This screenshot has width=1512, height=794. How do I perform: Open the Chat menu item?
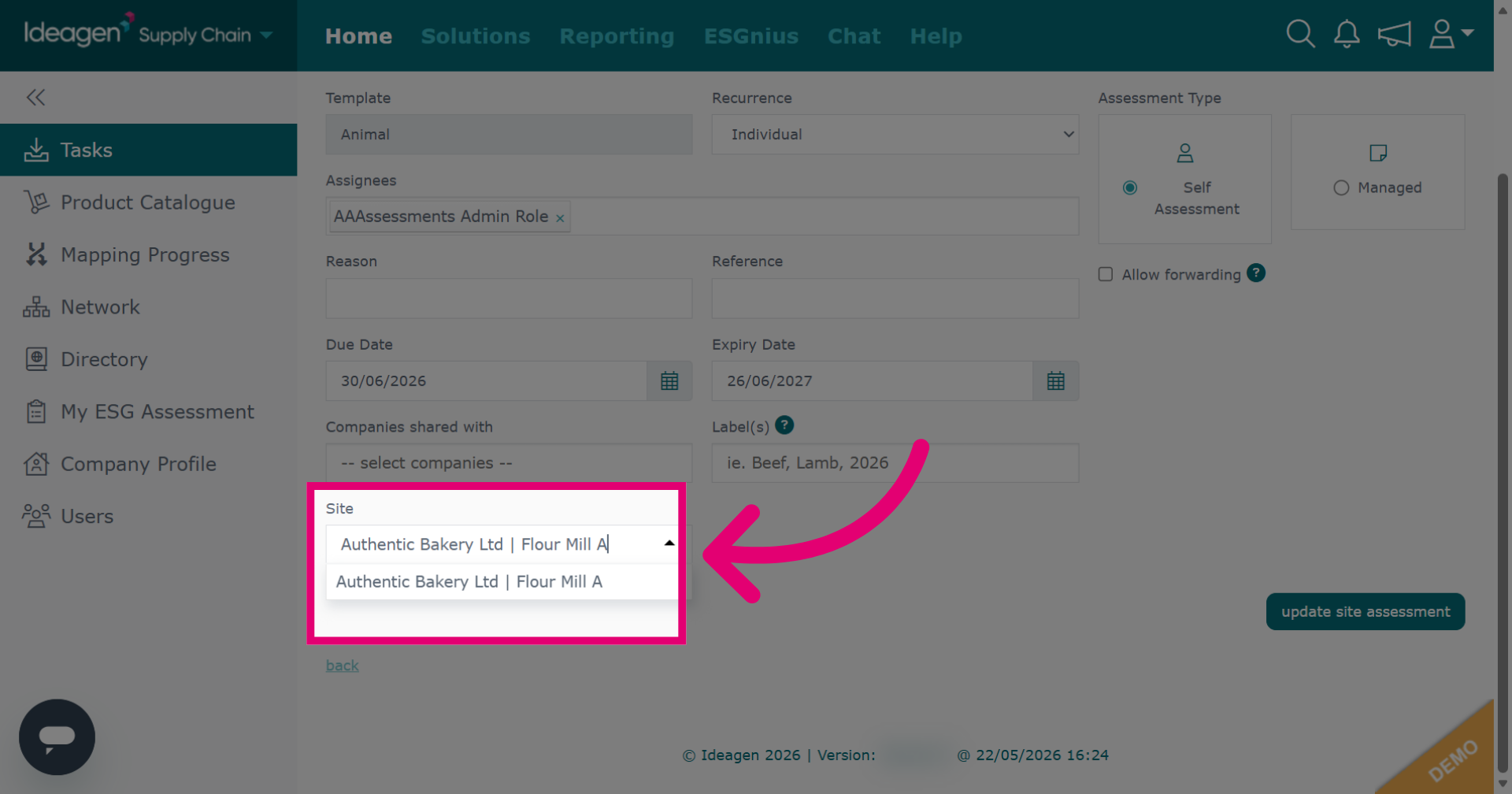click(x=854, y=36)
